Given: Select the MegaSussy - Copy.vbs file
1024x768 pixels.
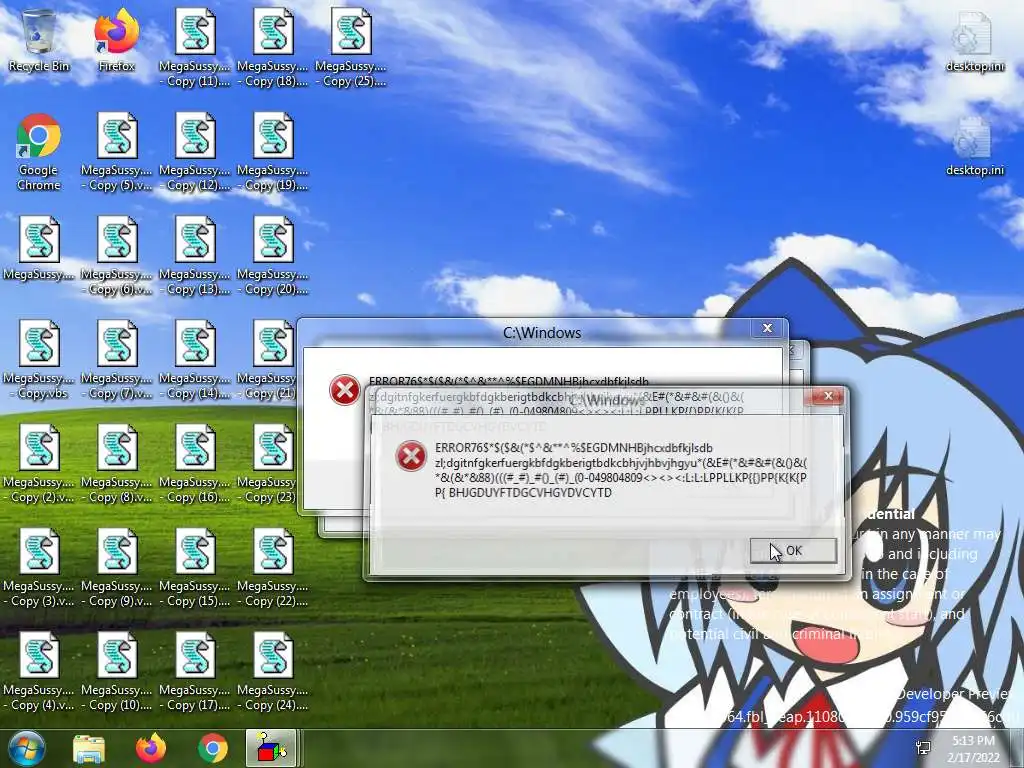Looking at the screenshot, I should 39,359.
